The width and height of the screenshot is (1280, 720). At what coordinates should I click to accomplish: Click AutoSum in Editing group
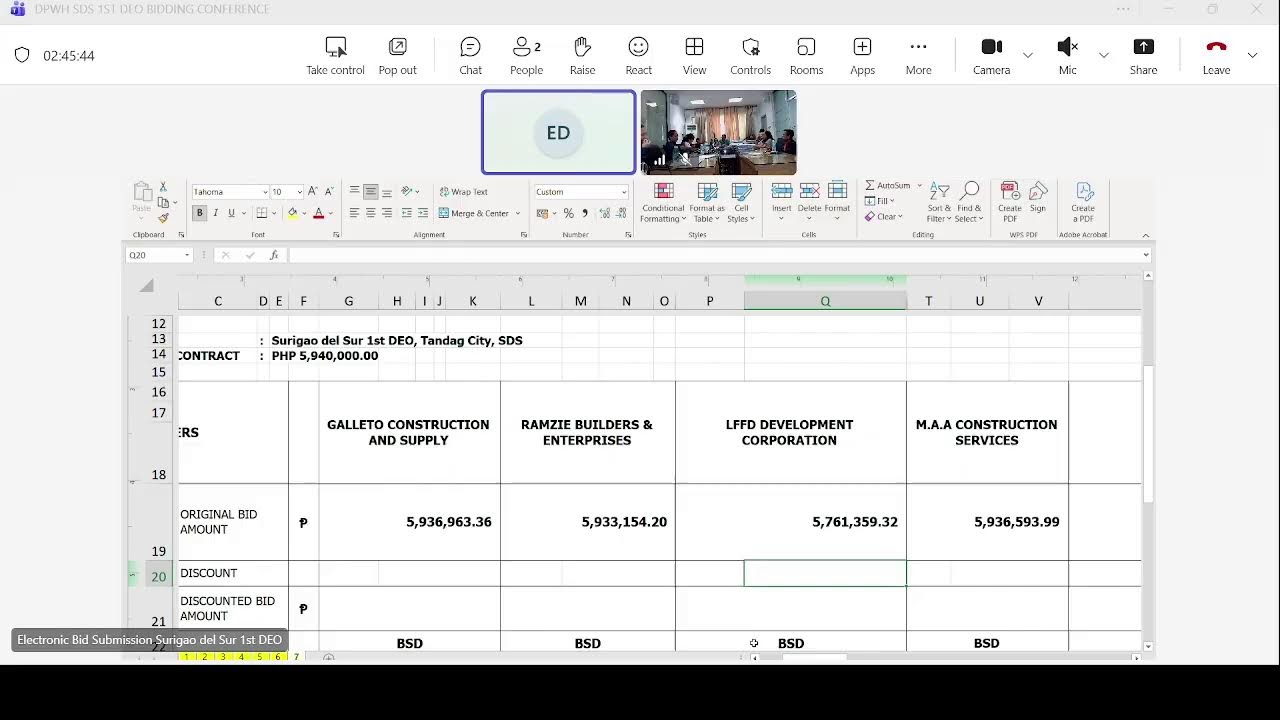889,186
